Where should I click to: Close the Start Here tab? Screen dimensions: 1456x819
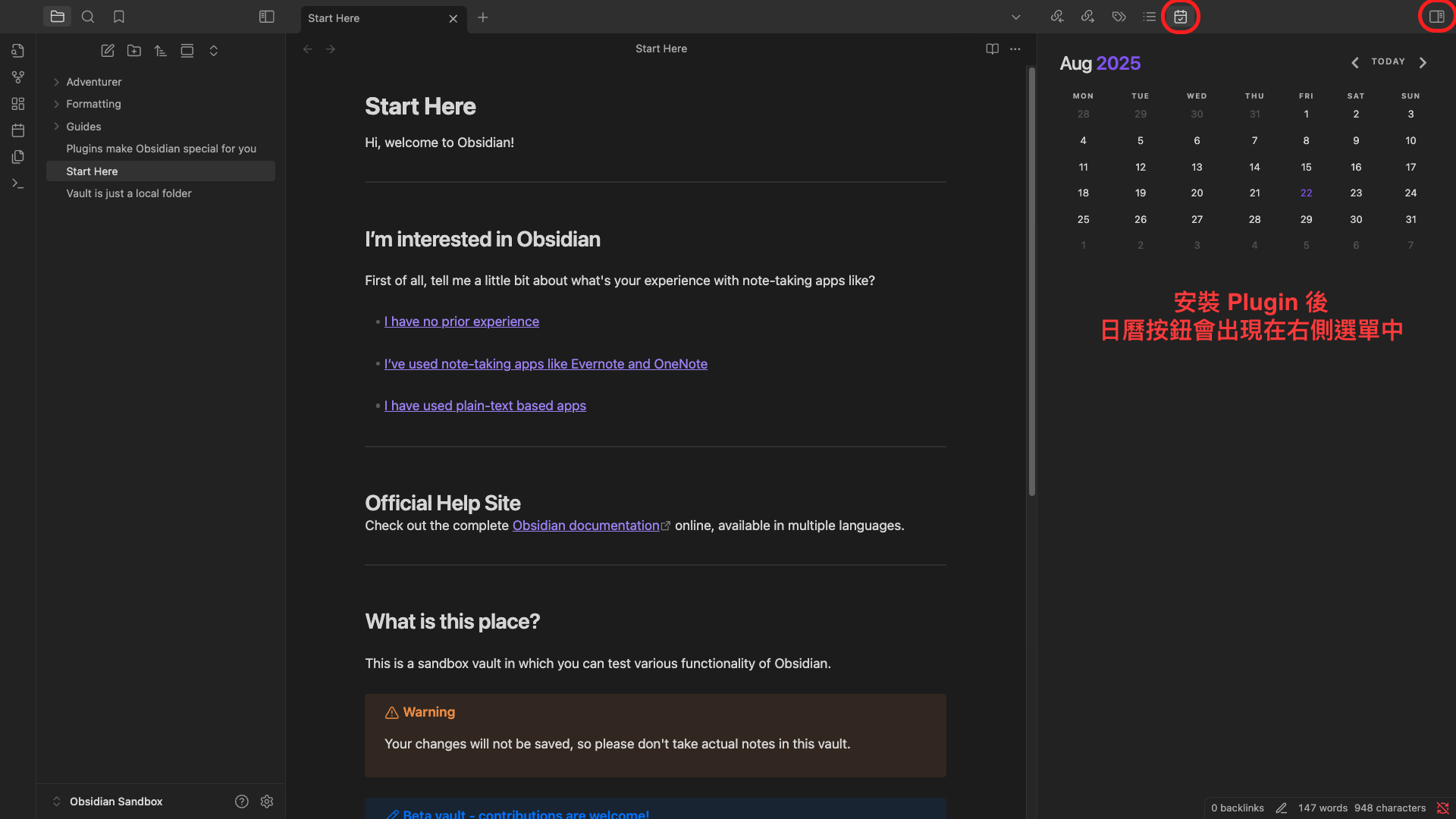453,18
